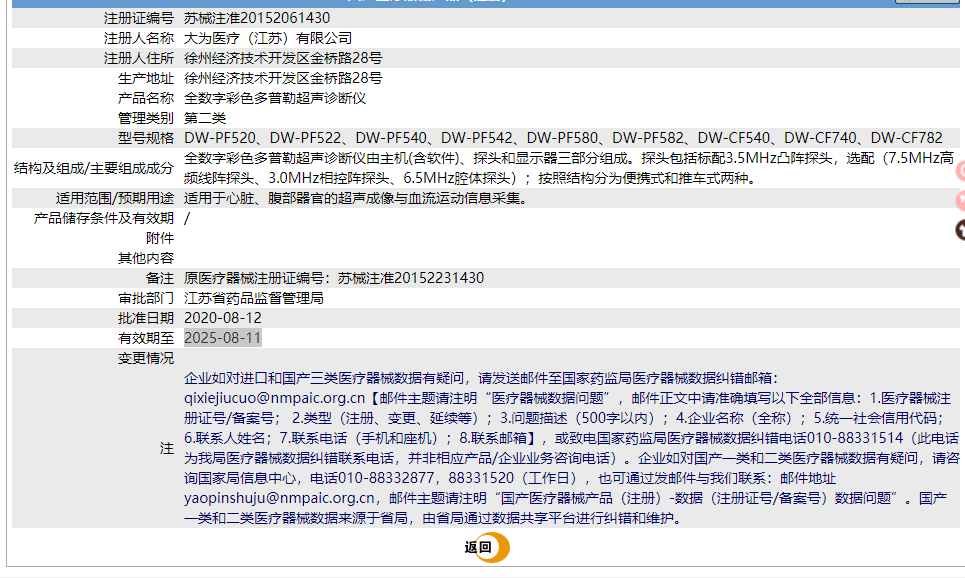Click the blue title bar at the top
This screenshot has width=965, height=578.
480,3
